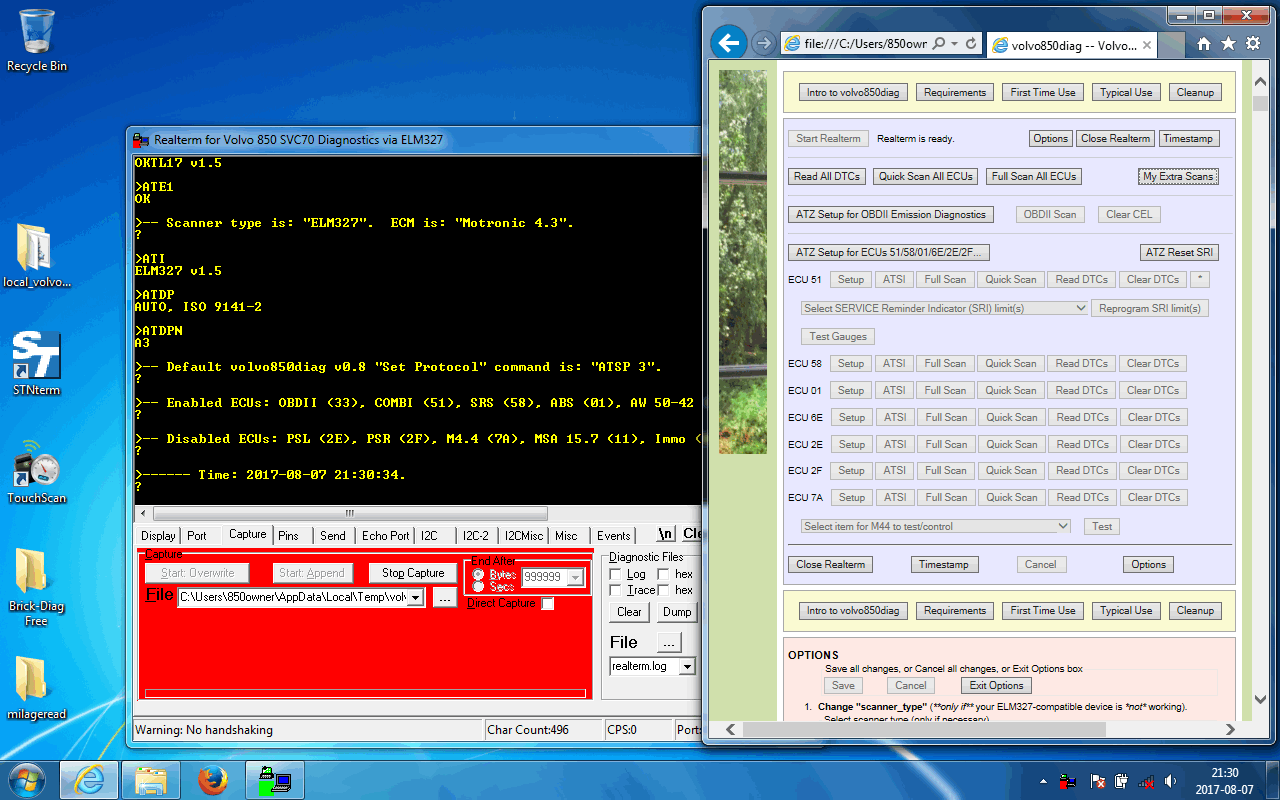This screenshot has height=800, width=1280.
Task: Click the Quick Scan All ECUs button
Action: tap(925, 176)
